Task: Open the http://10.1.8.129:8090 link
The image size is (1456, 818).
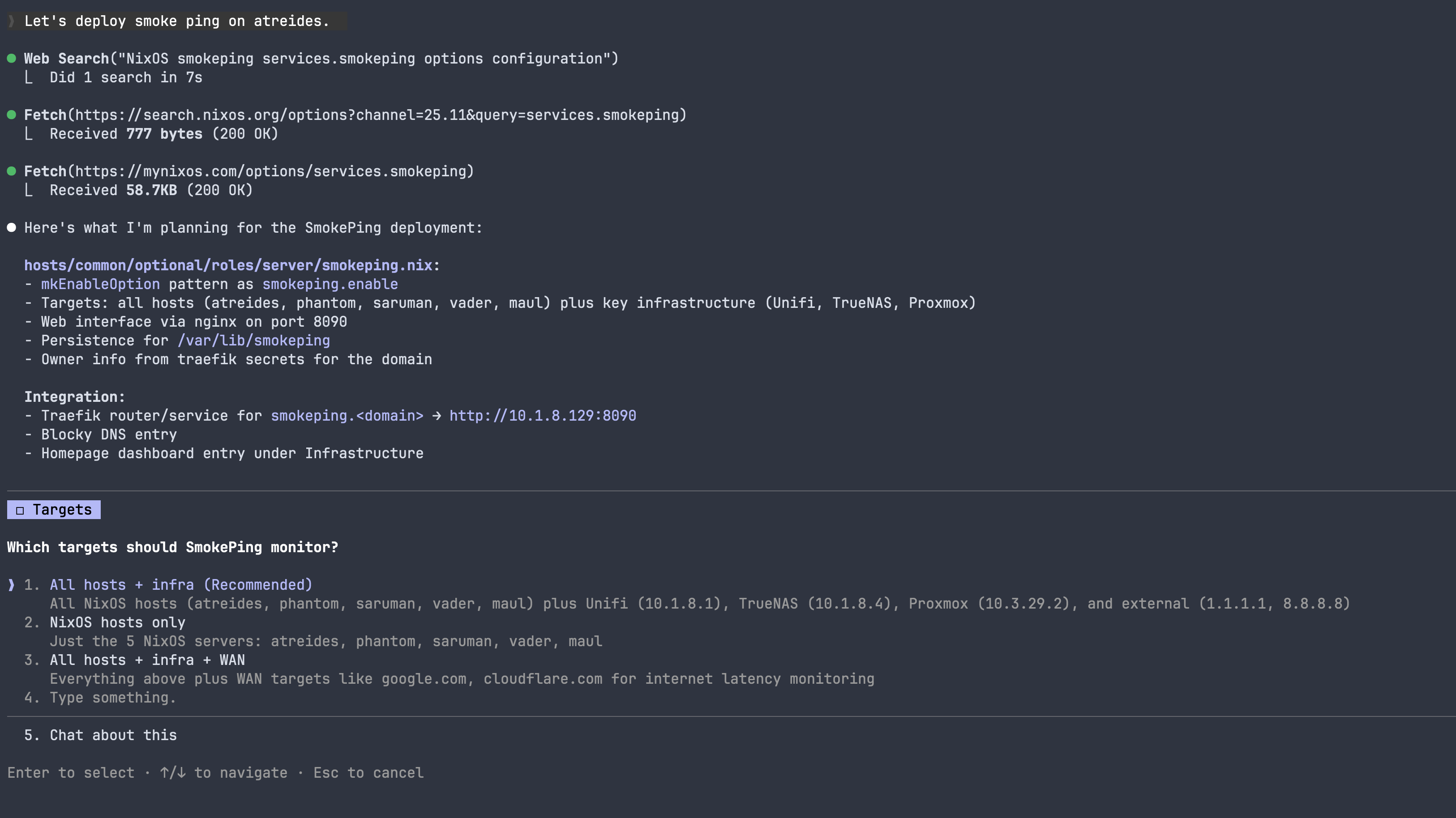Action: click(x=543, y=416)
